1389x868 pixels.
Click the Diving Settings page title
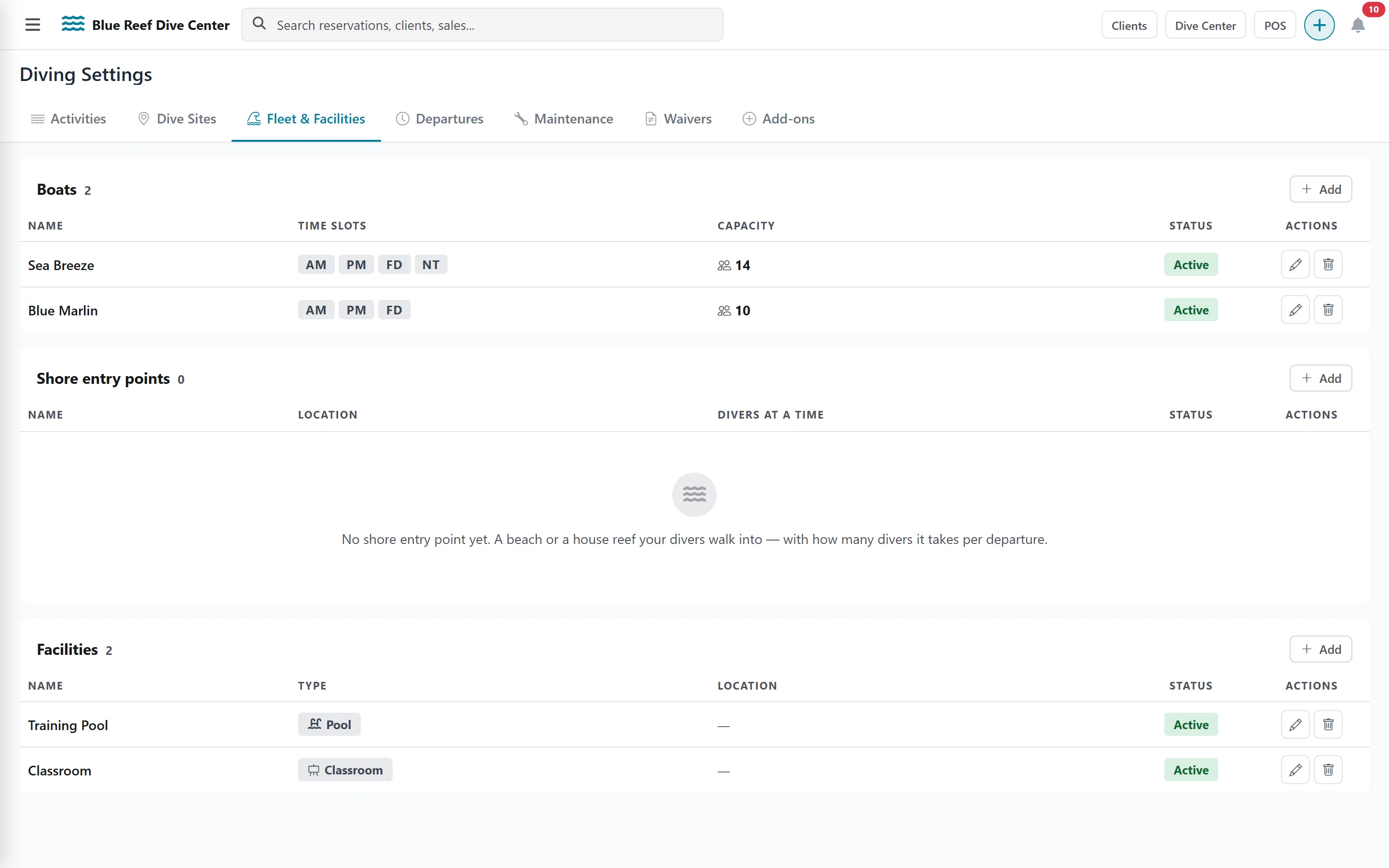(85, 75)
